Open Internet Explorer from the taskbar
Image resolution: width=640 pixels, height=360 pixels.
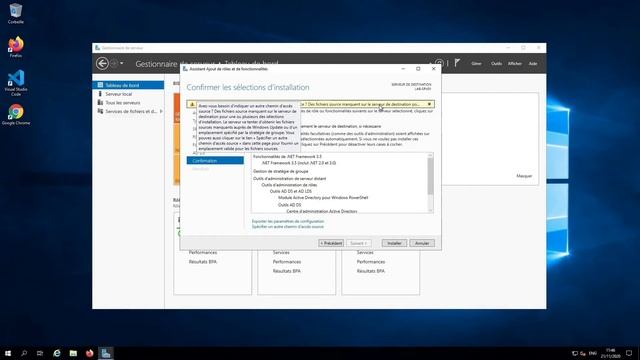click(57, 353)
